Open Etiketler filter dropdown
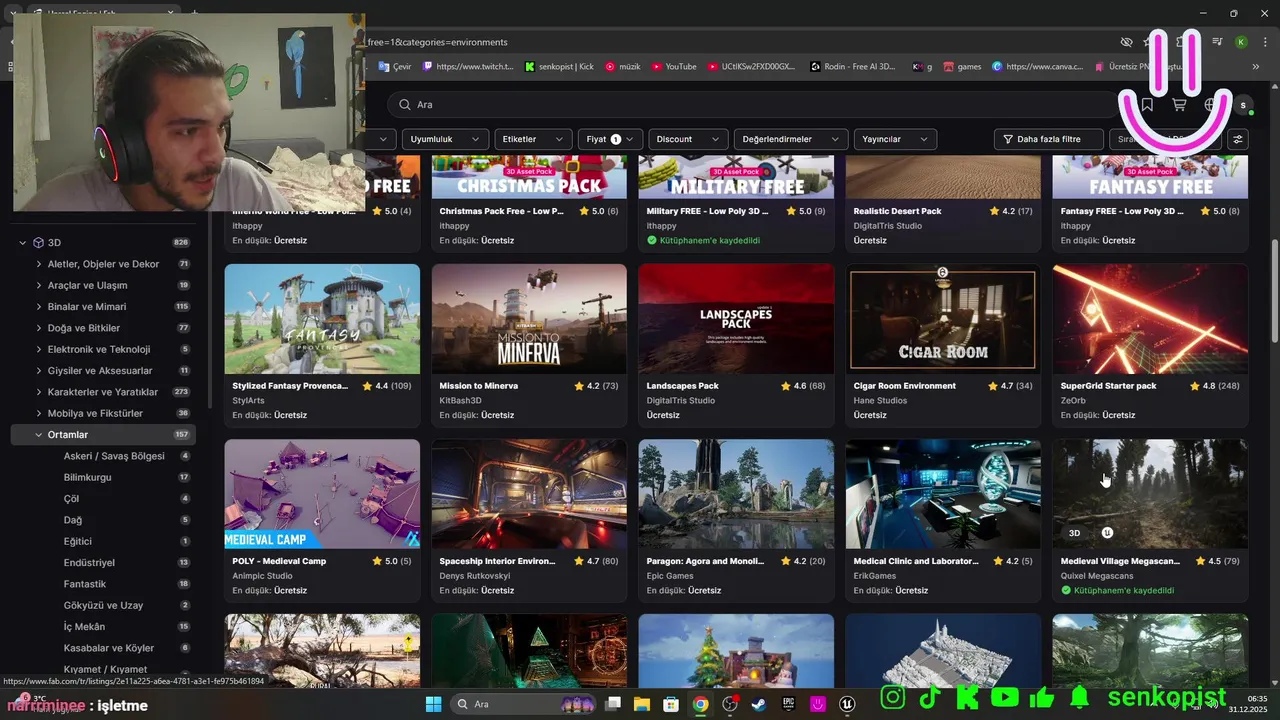The width and height of the screenshot is (1280, 720). [533, 139]
